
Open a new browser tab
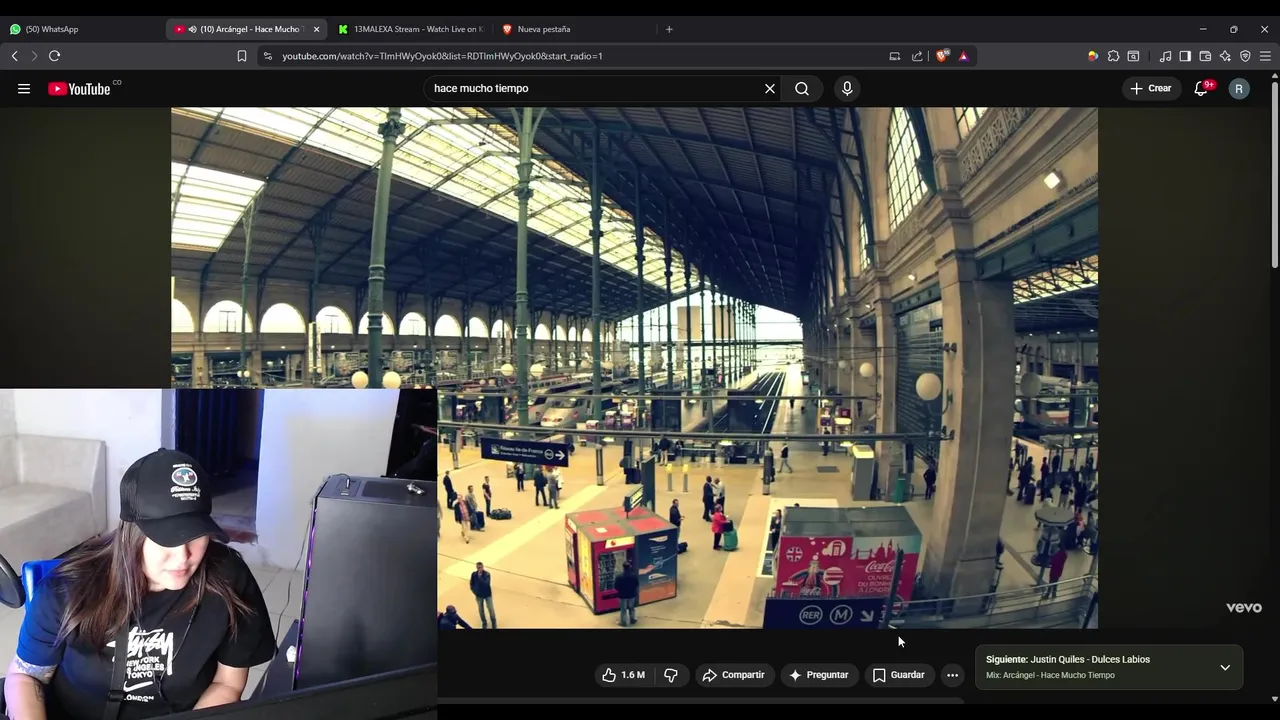tap(669, 29)
